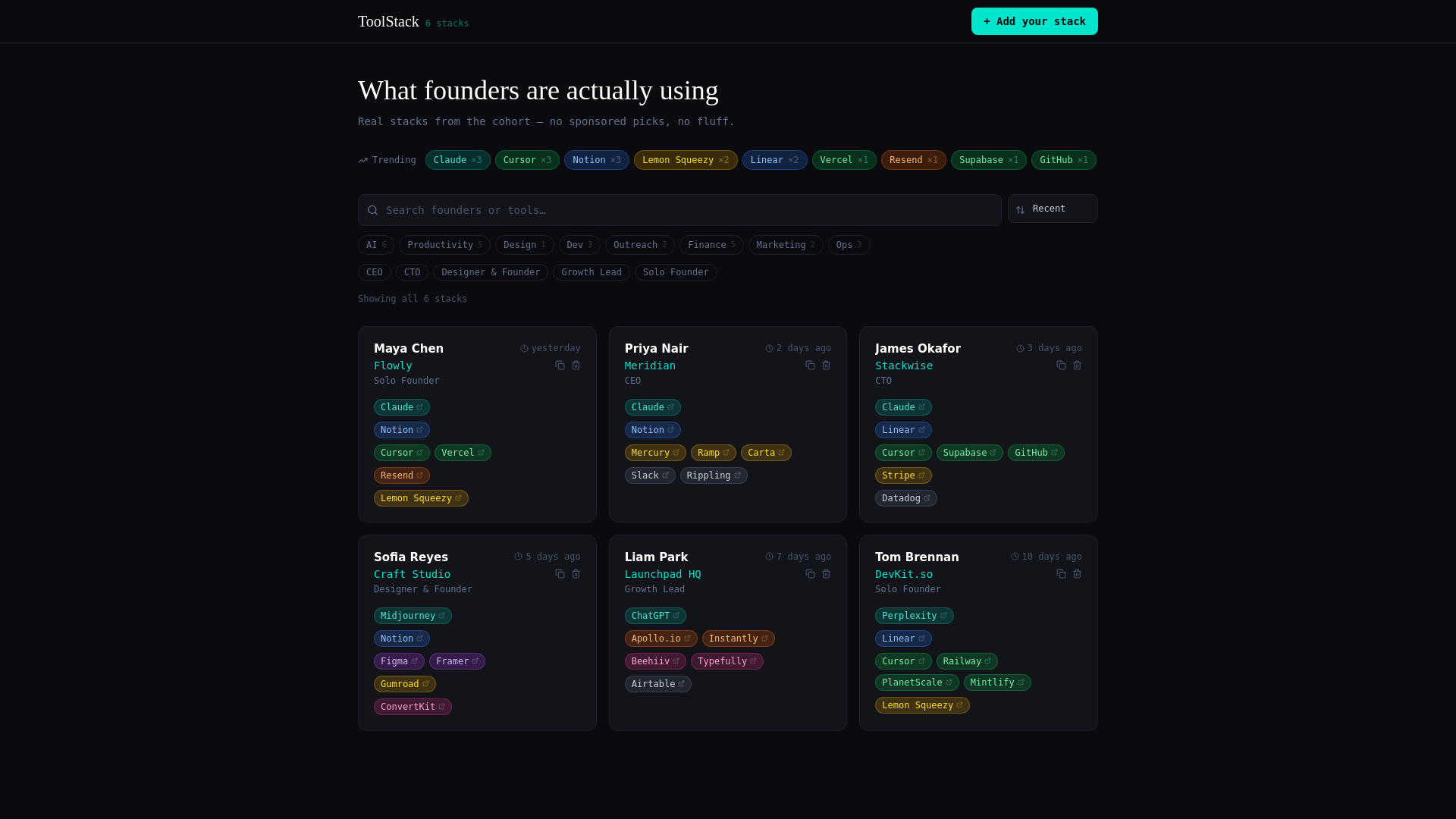Toggle the Productivity category filter
The width and height of the screenshot is (1456, 819).
tap(444, 245)
